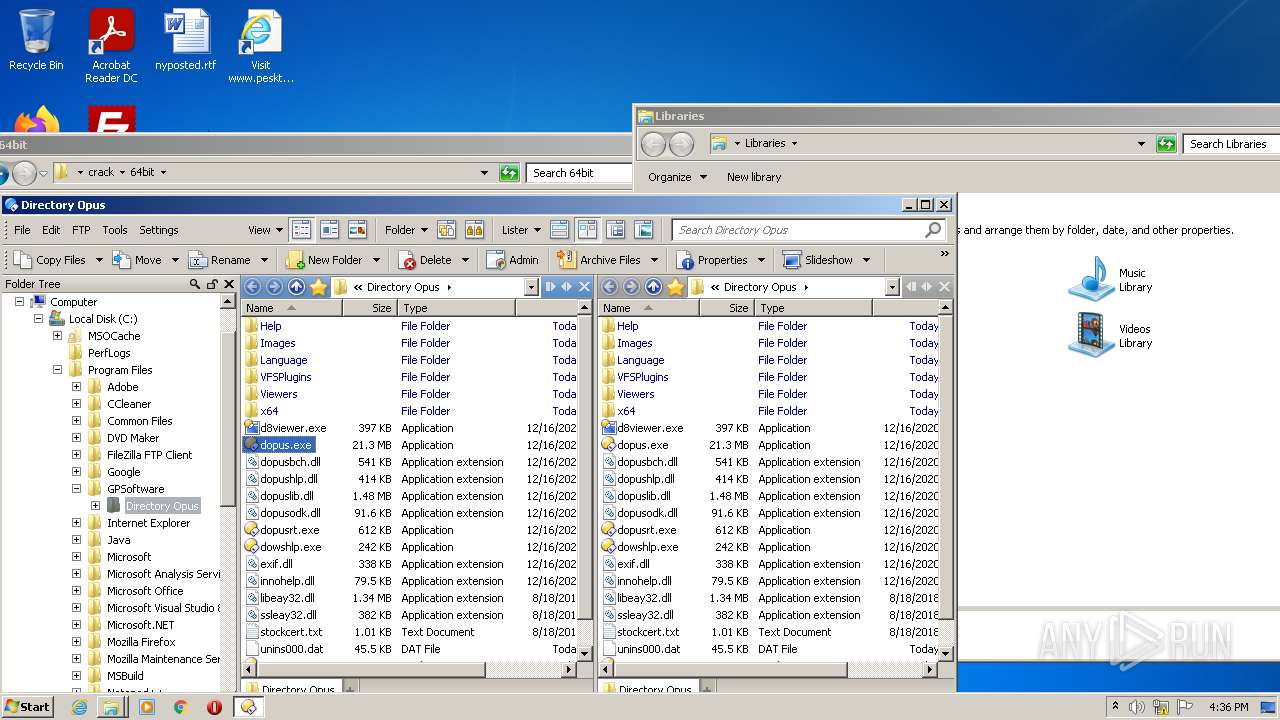
Task: Click the Delete toolbar button
Action: (427, 260)
